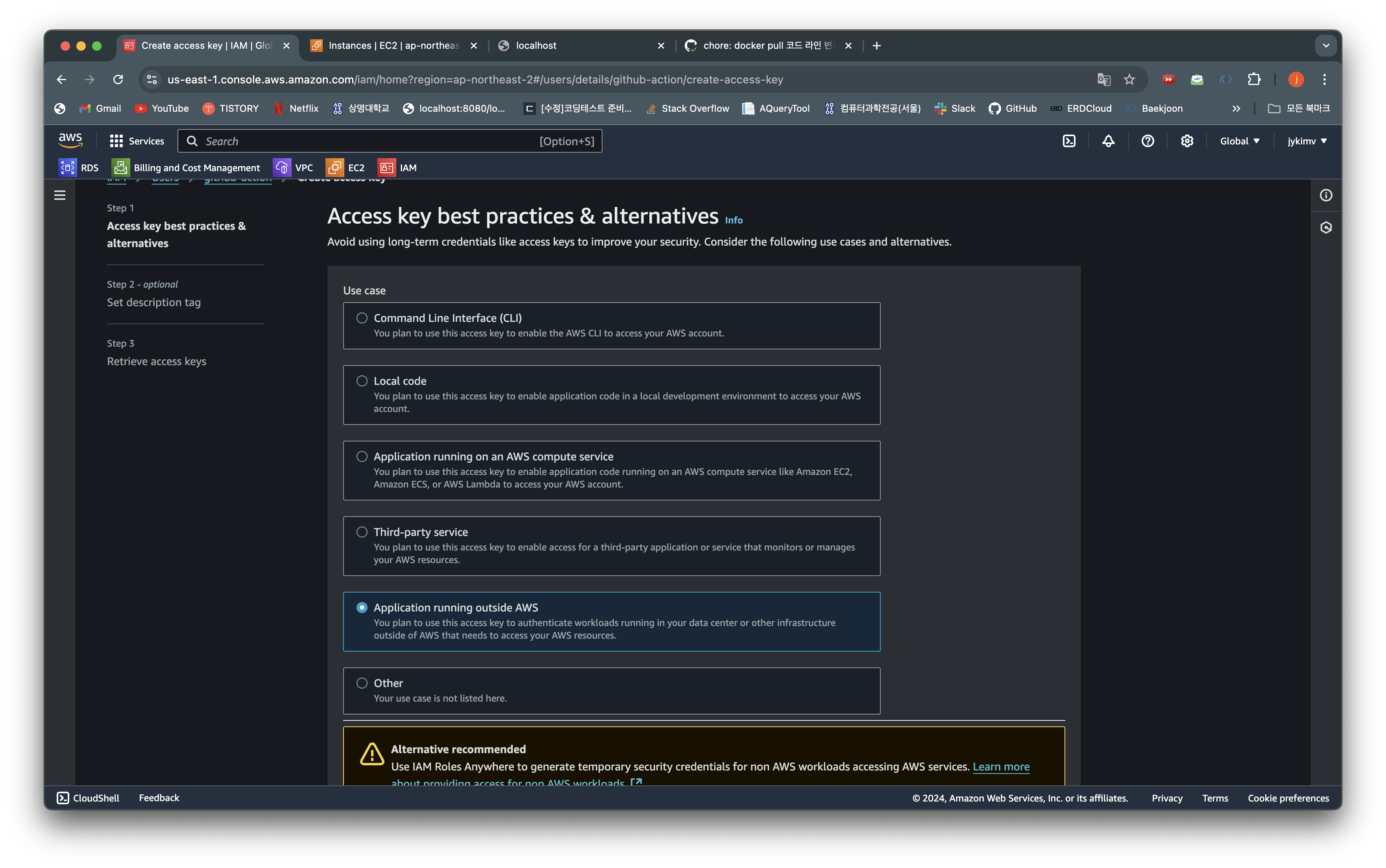The height and width of the screenshot is (868, 1386).
Task: Open the notifications bell icon
Action: [1108, 141]
